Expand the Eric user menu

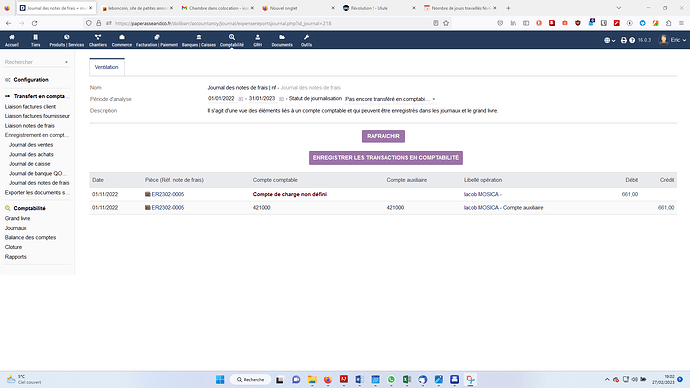click(672, 40)
